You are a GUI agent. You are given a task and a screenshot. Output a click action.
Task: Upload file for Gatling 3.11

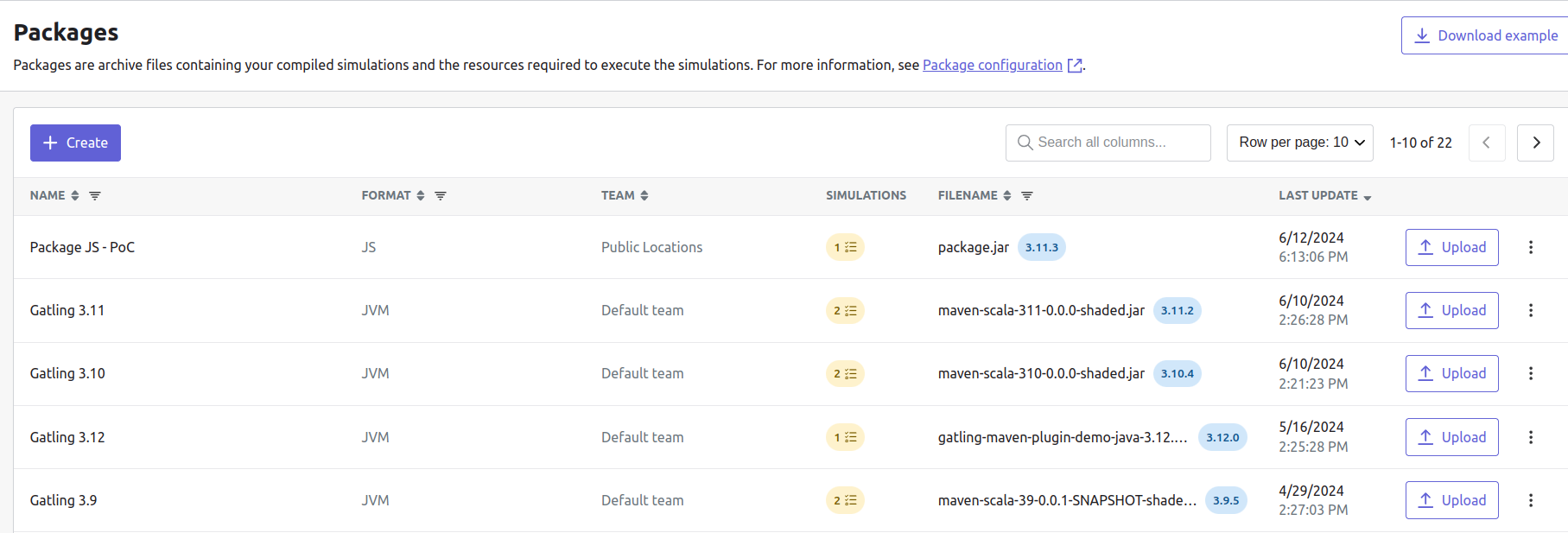(x=1452, y=310)
